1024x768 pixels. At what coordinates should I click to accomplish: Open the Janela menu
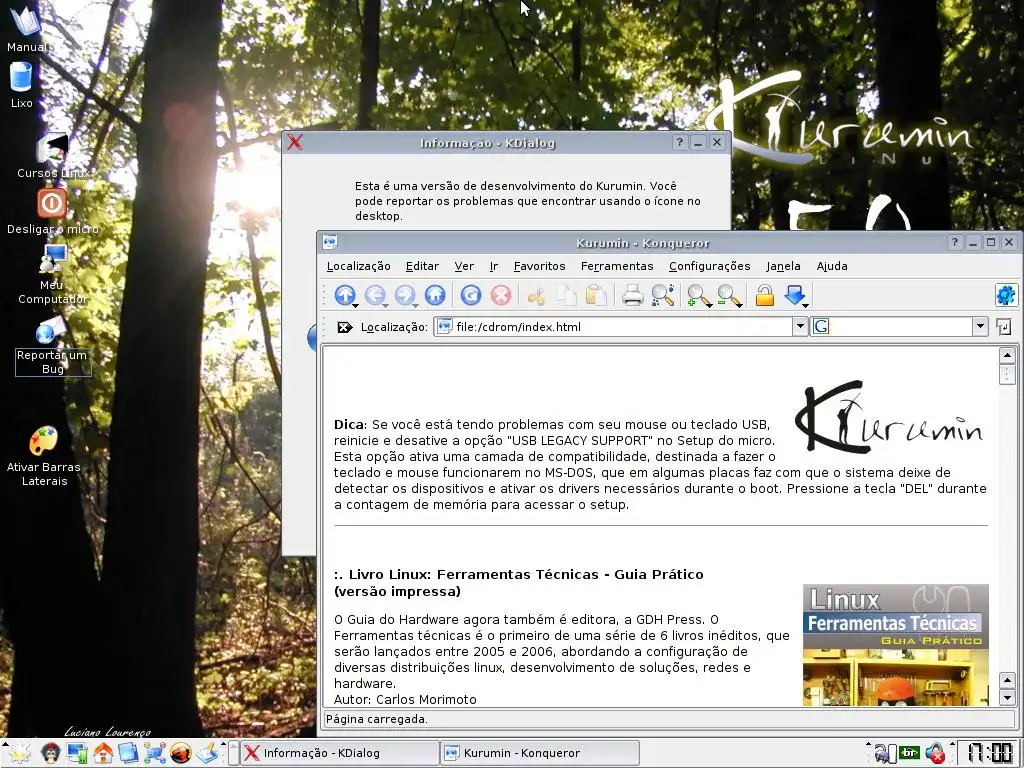[783, 266]
